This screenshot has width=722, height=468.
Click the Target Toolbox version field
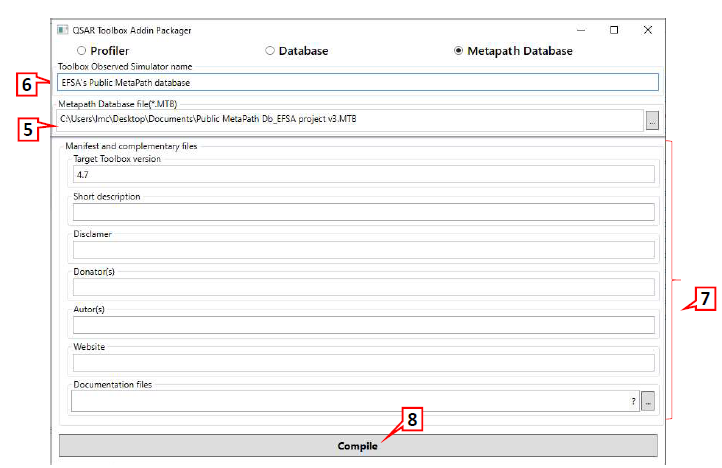pyautogui.click(x=364, y=175)
